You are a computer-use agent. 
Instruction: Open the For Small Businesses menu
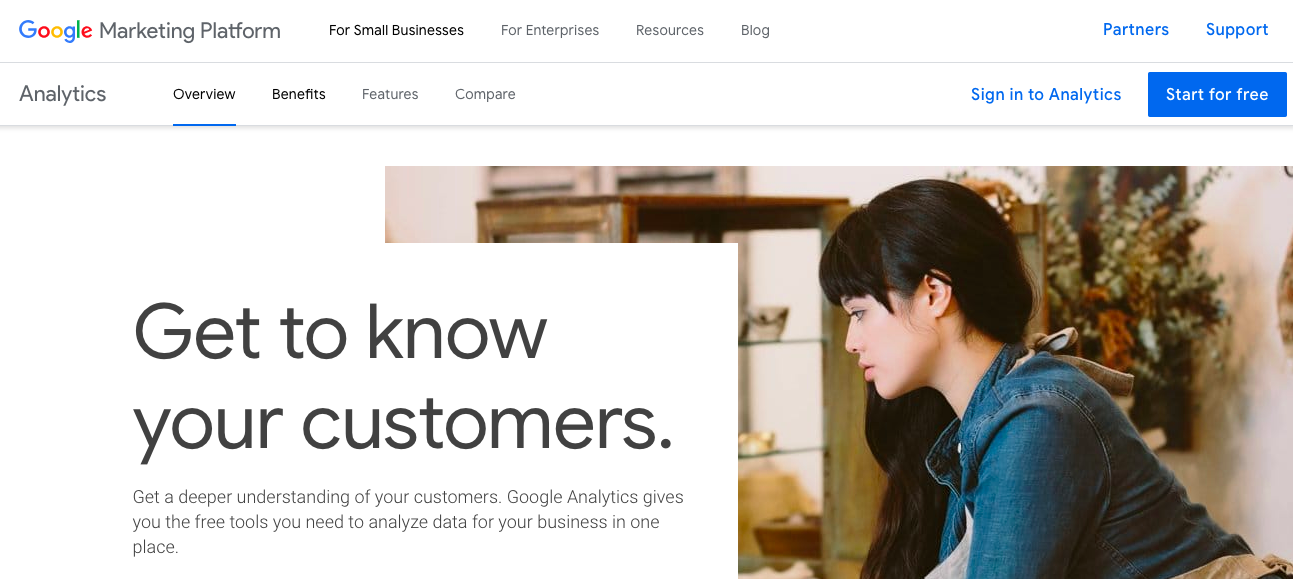pyautogui.click(x=396, y=30)
